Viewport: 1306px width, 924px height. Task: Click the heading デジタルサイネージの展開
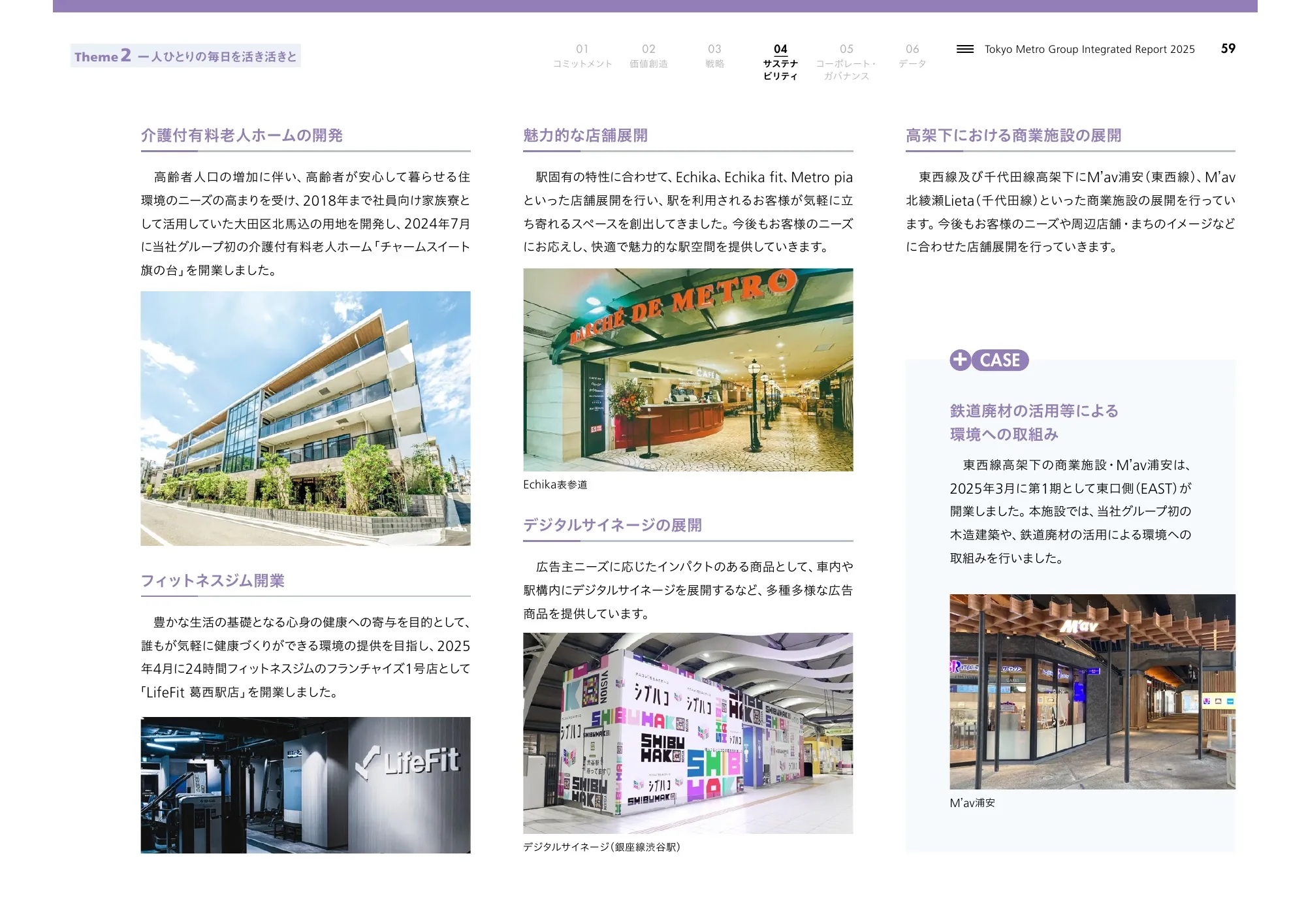(x=613, y=525)
